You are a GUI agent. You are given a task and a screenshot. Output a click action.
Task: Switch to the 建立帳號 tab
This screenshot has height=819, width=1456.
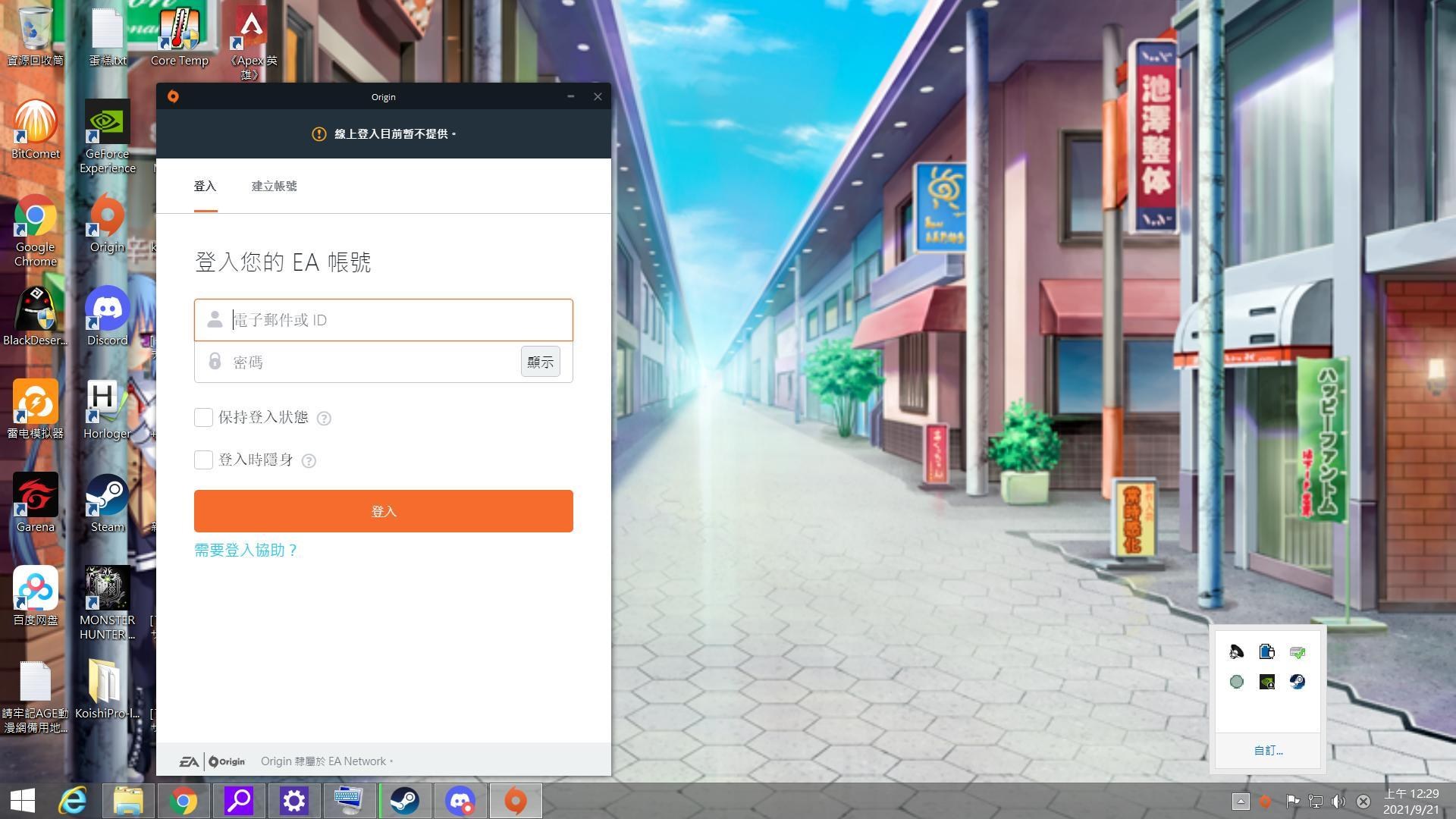[275, 187]
